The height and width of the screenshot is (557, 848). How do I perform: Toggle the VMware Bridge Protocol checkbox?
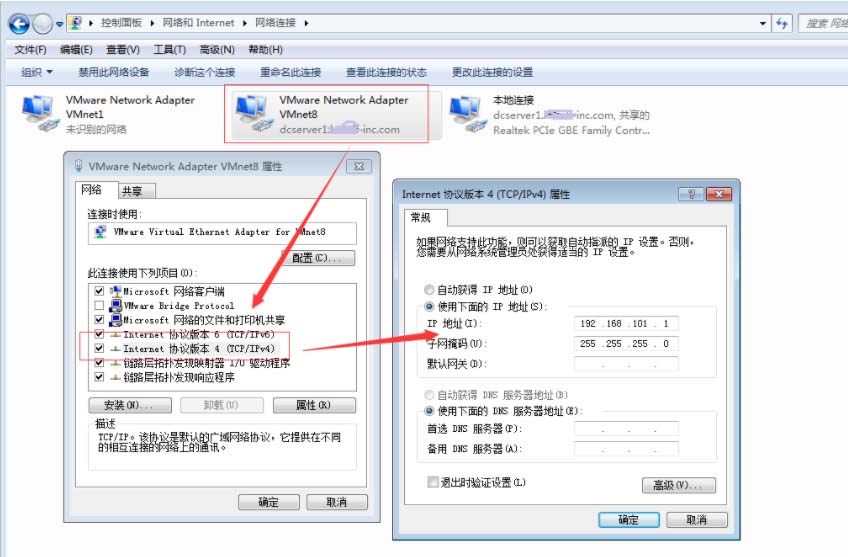tap(99, 305)
